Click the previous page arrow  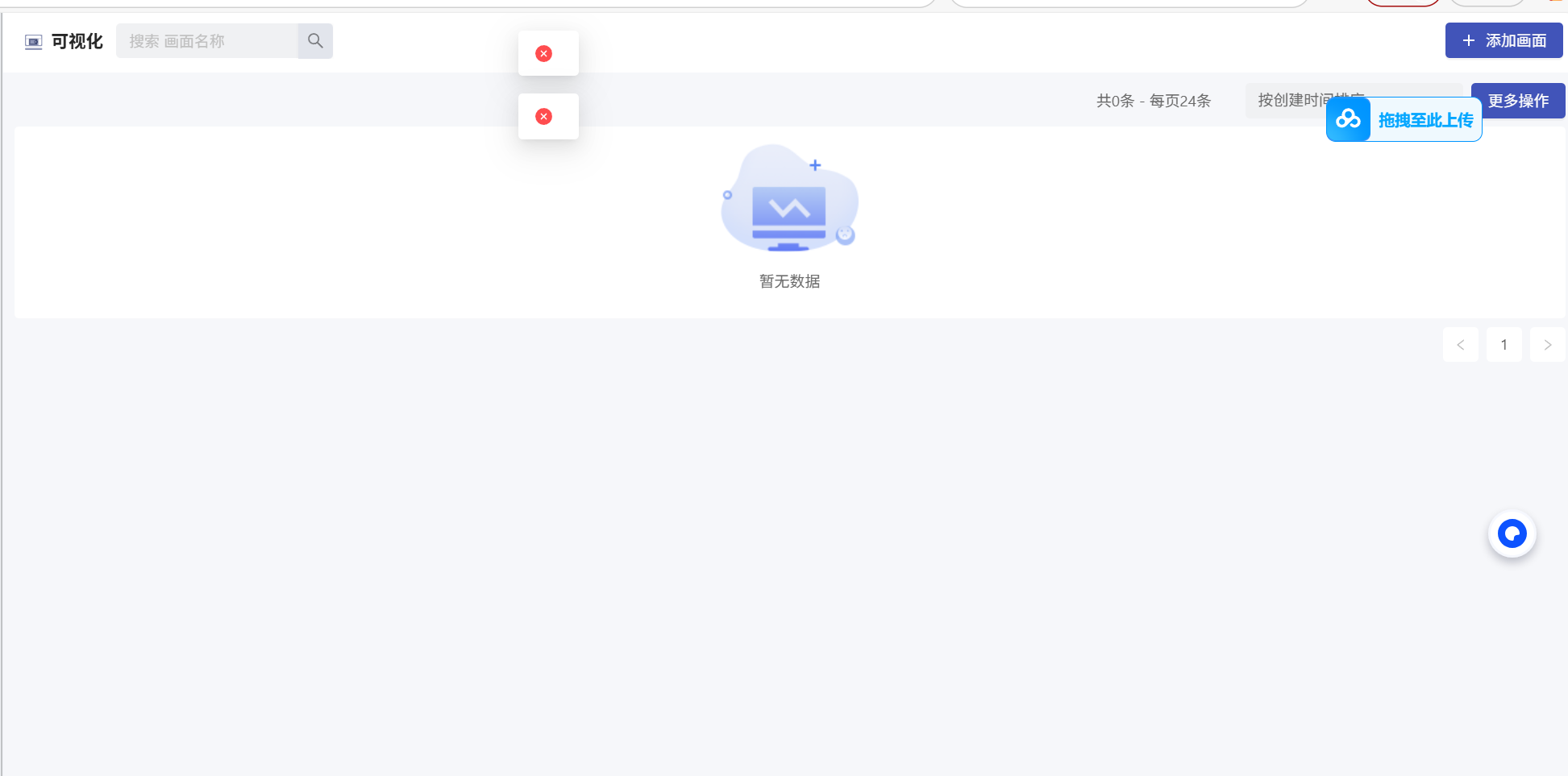click(1461, 344)
